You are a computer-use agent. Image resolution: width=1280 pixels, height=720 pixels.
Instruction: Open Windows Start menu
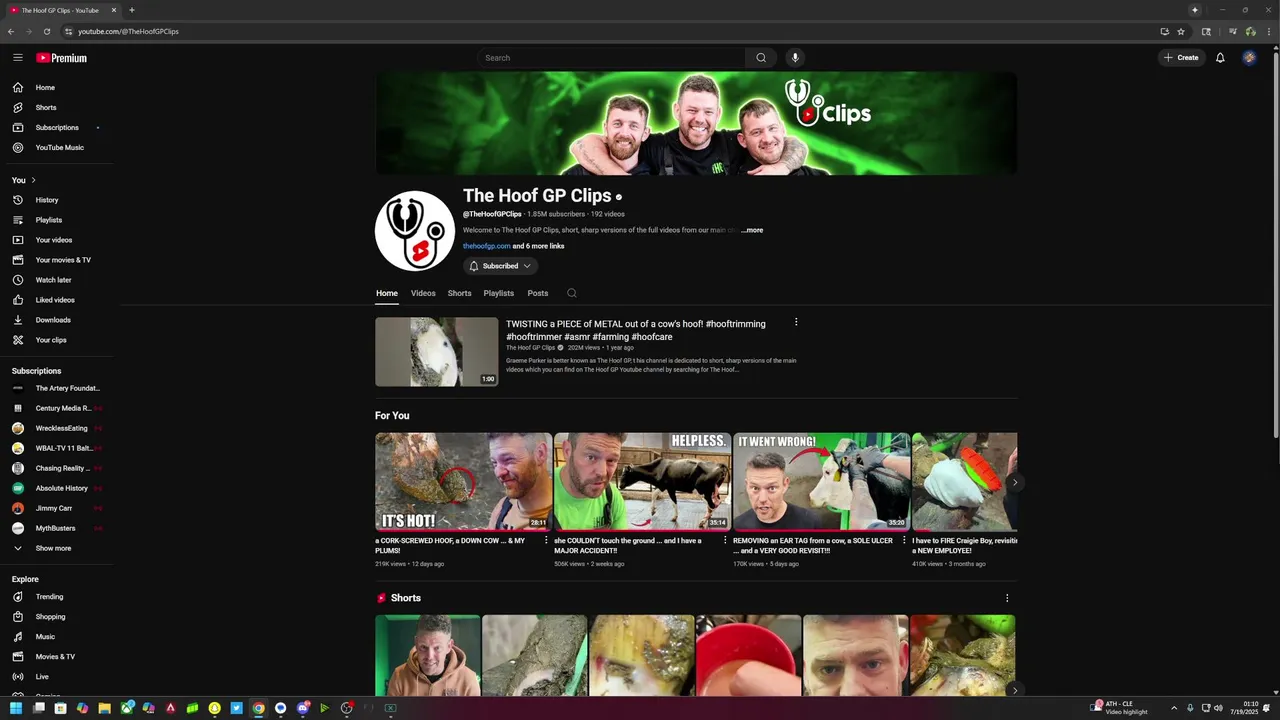click(x=16, y=708)
